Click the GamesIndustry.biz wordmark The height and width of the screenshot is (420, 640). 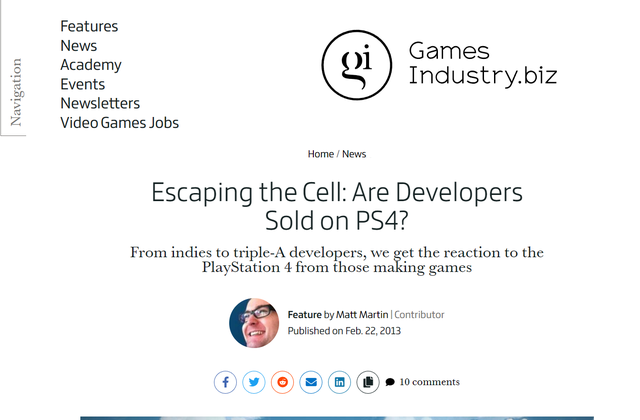pyautogui.click(x=483, y=64)
